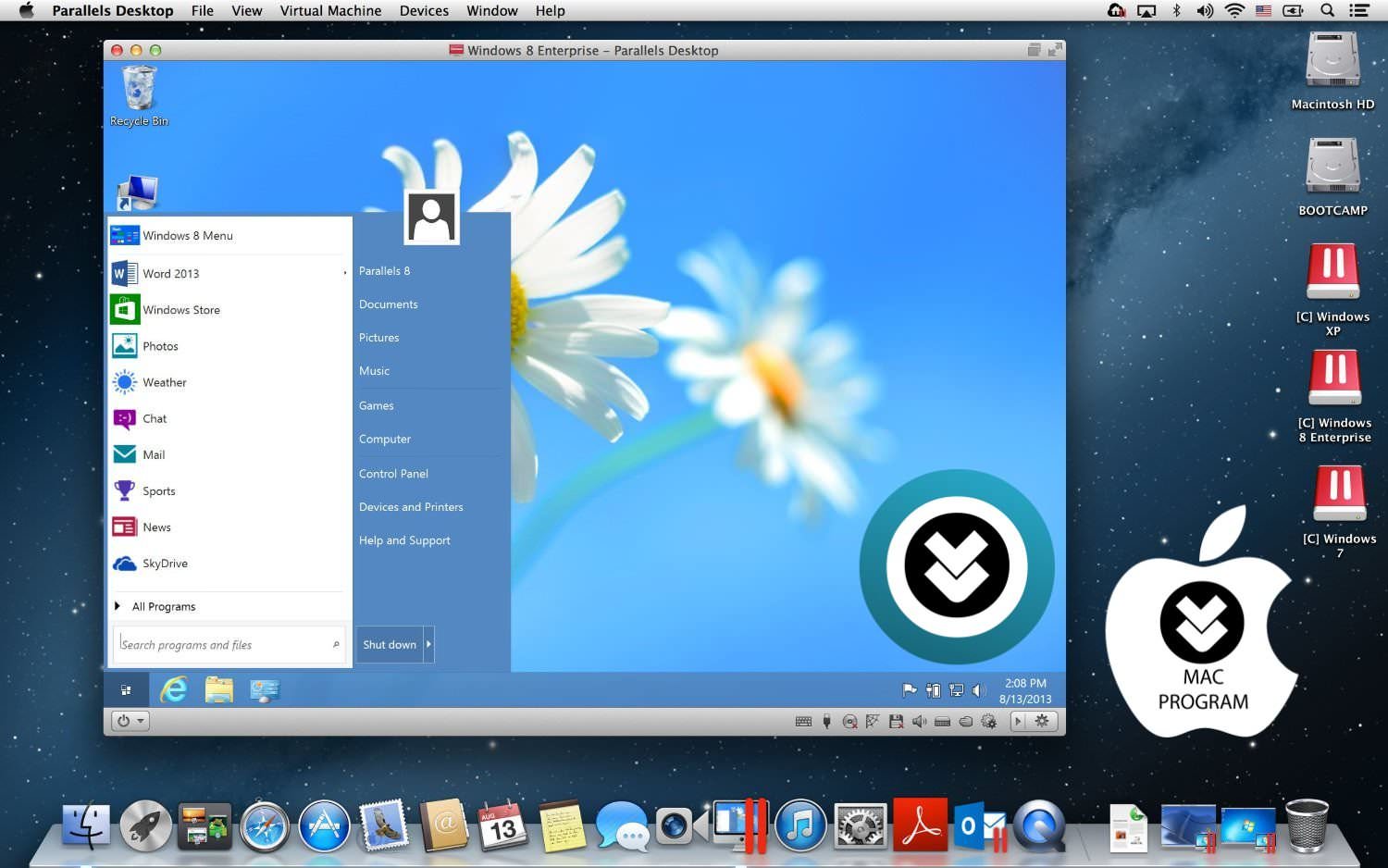
Task: Open Internet Explorer on the Windows taskbar
Action: (174, 690)
